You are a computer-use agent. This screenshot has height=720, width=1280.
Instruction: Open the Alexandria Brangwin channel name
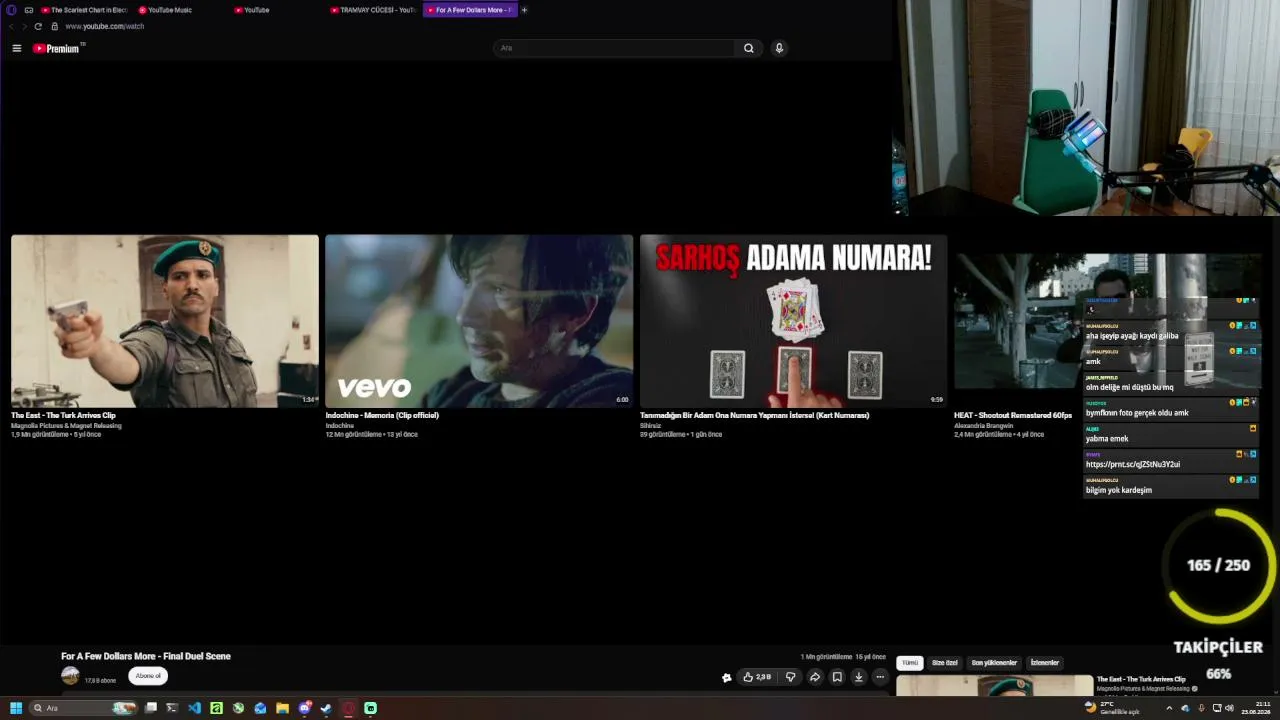[982, 425]
